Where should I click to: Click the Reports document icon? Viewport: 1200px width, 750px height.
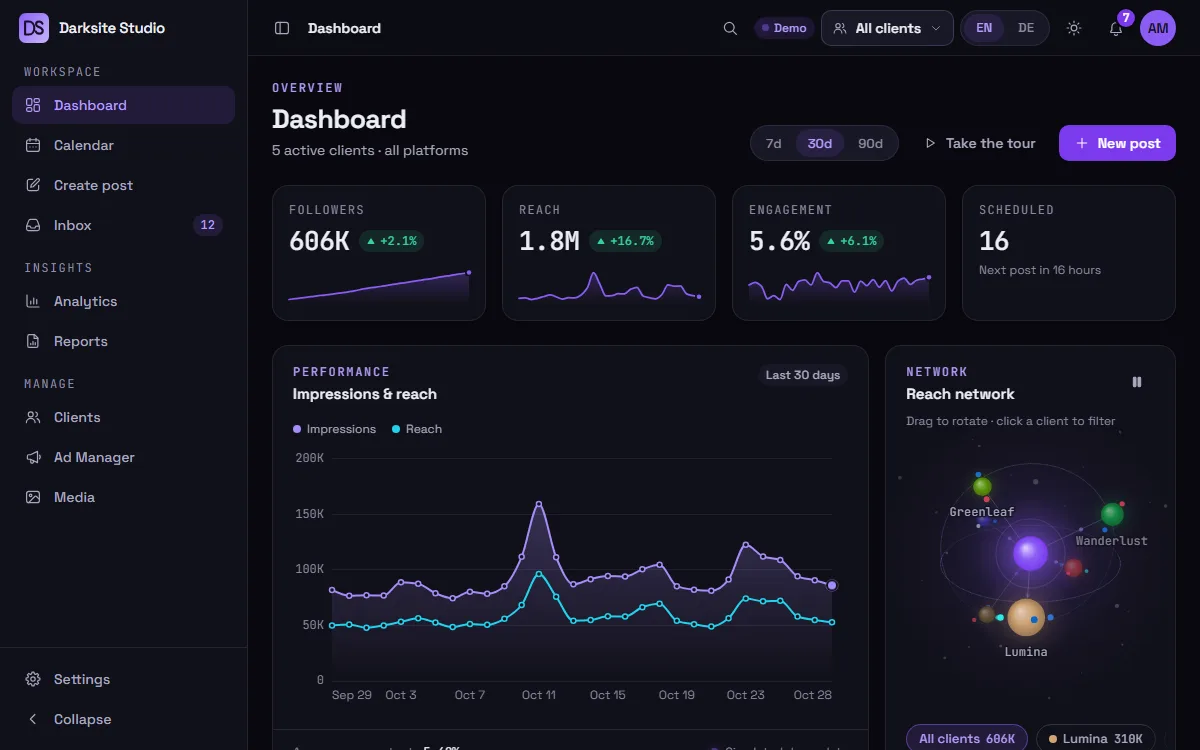click(33, 341)
